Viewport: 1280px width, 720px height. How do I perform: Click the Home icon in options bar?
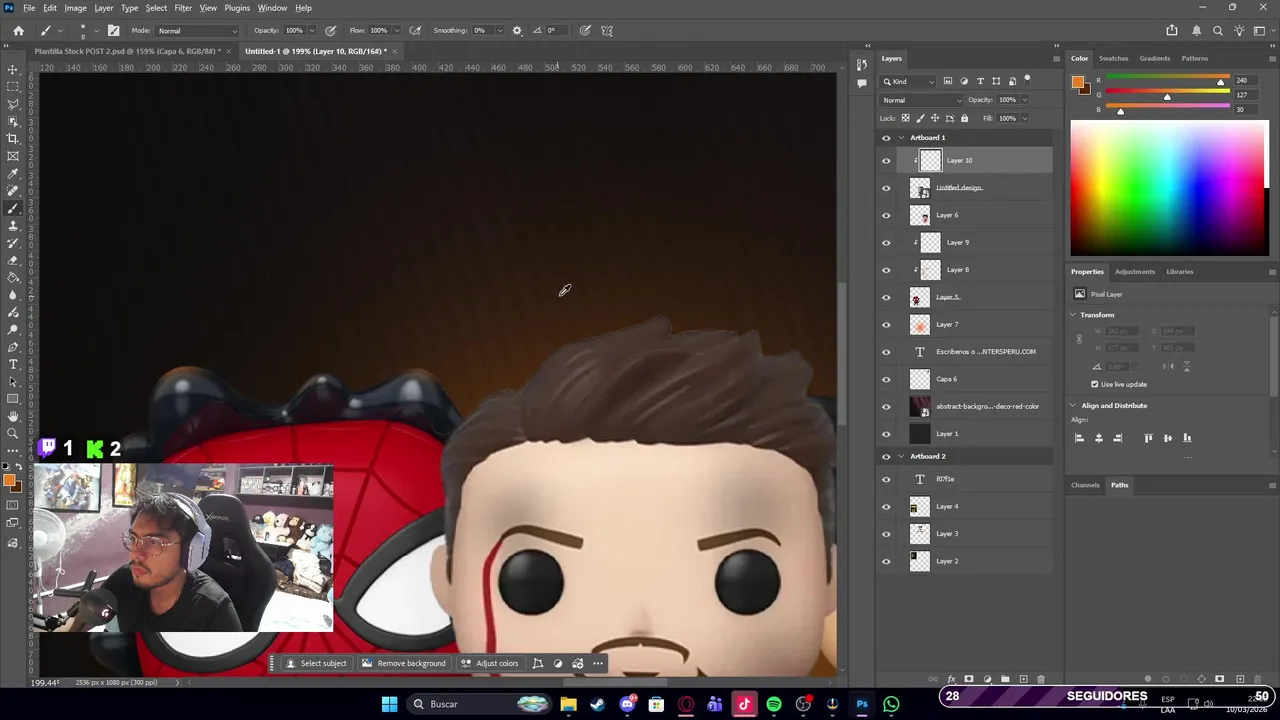[18, 30]
